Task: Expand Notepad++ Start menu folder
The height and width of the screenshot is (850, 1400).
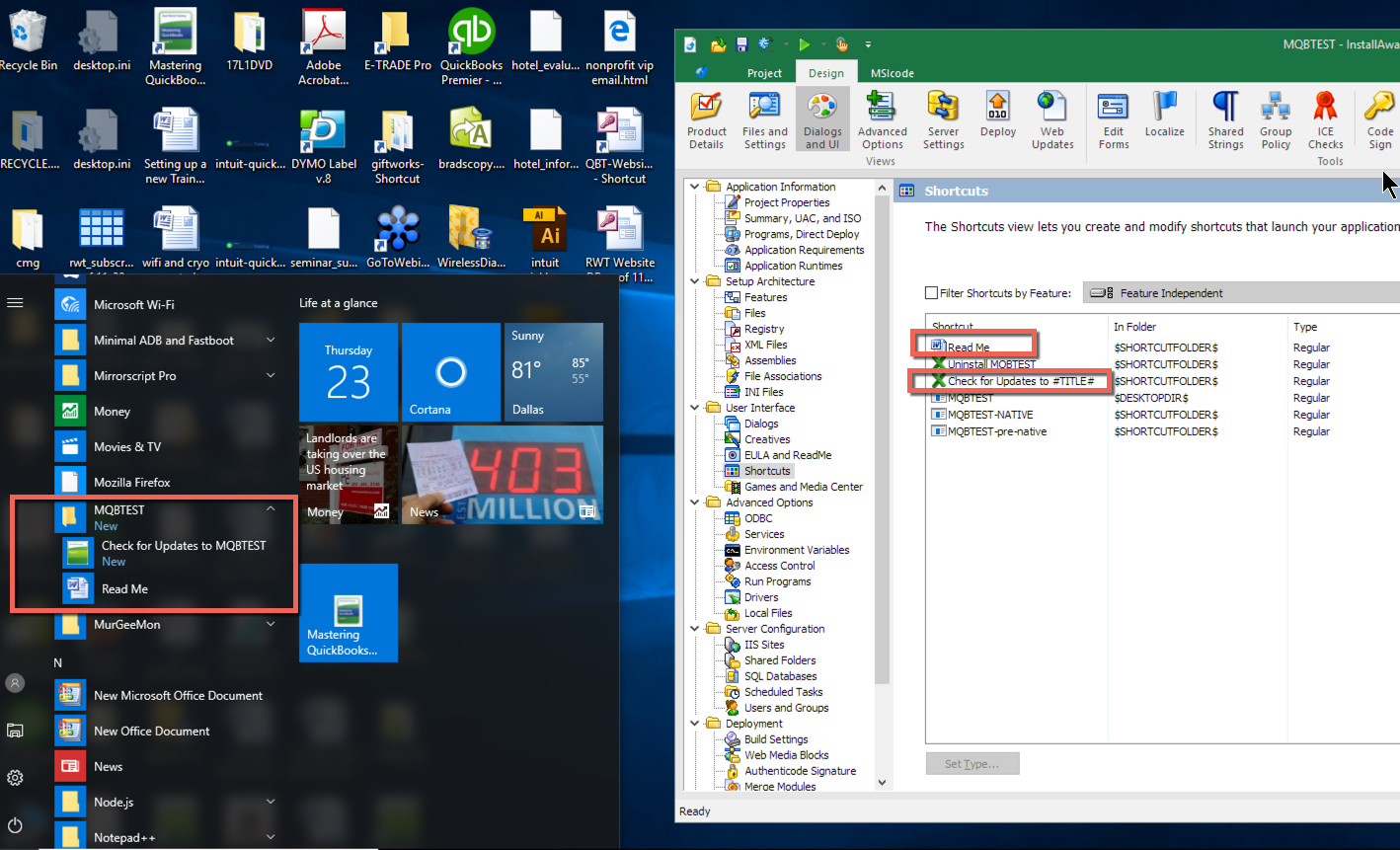Action: tap(271, 837)
